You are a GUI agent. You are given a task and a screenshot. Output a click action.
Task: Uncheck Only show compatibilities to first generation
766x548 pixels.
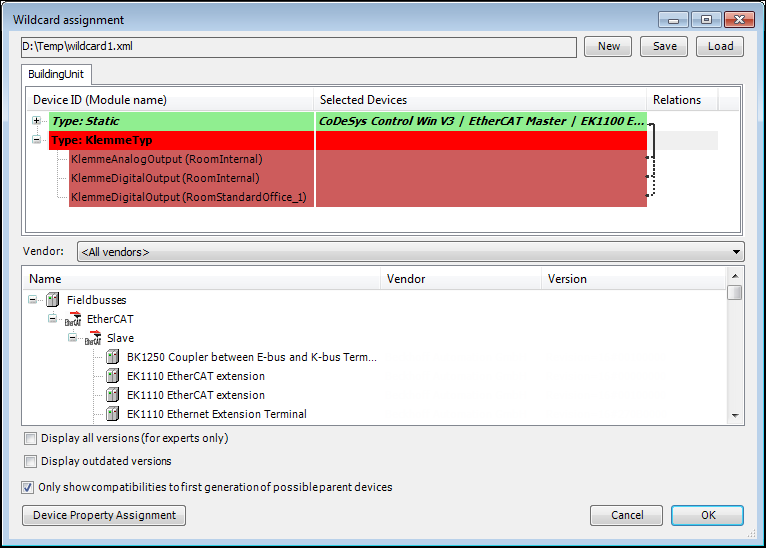[28, 487]
